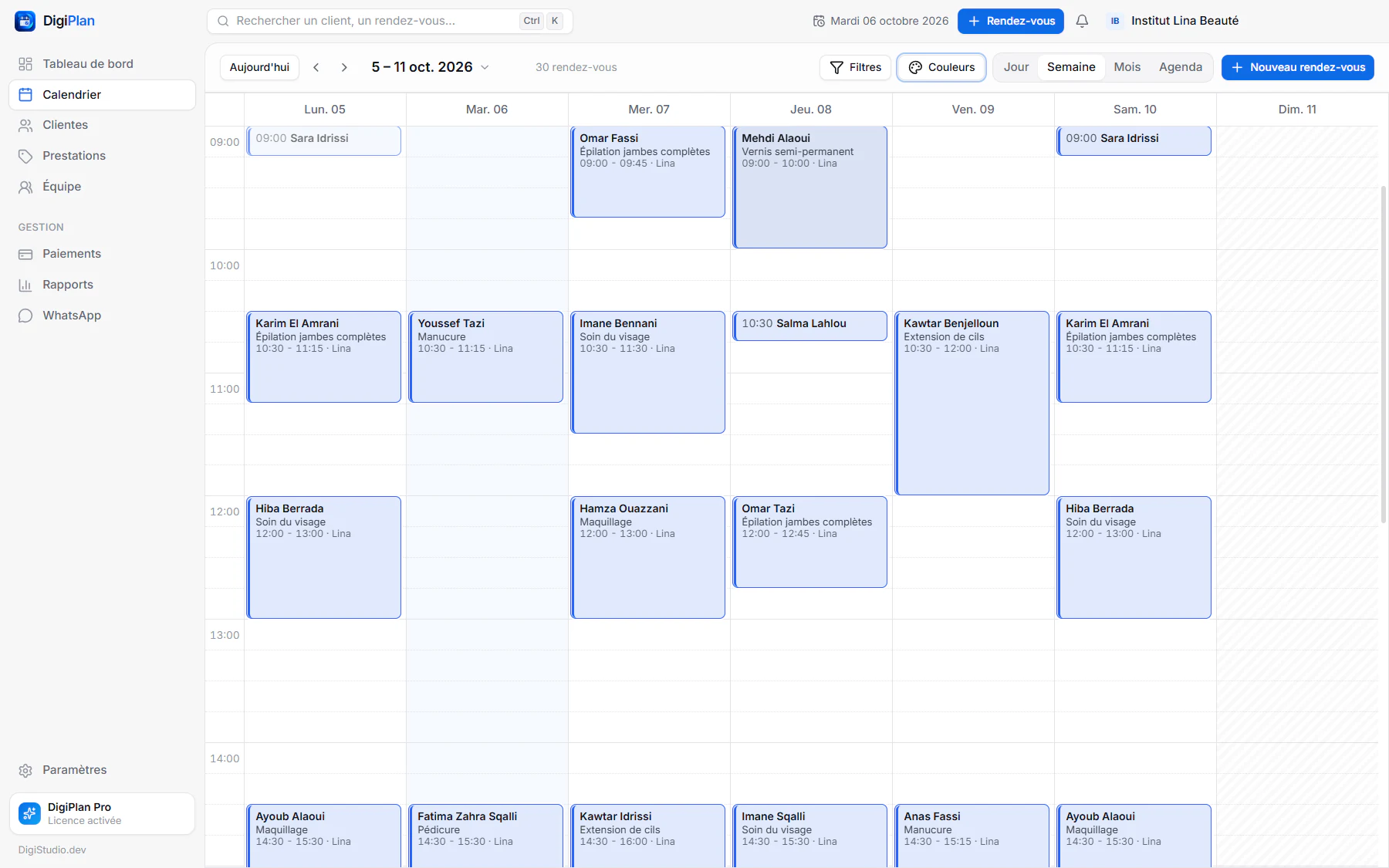Open Monday 09:00 Sara Idrissi appointment

[324, 140]
